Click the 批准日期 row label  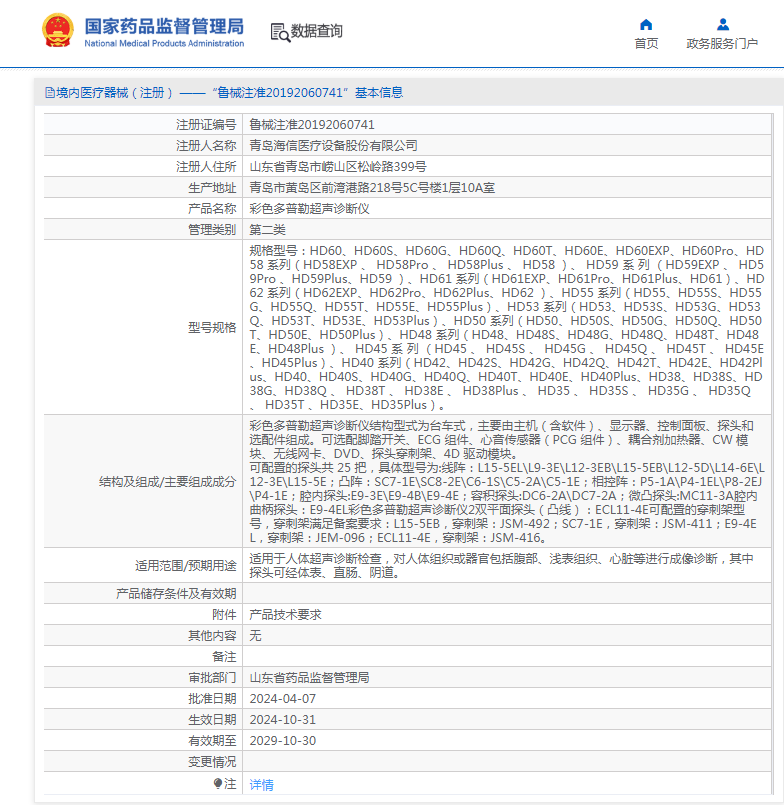tap(212, 699)
